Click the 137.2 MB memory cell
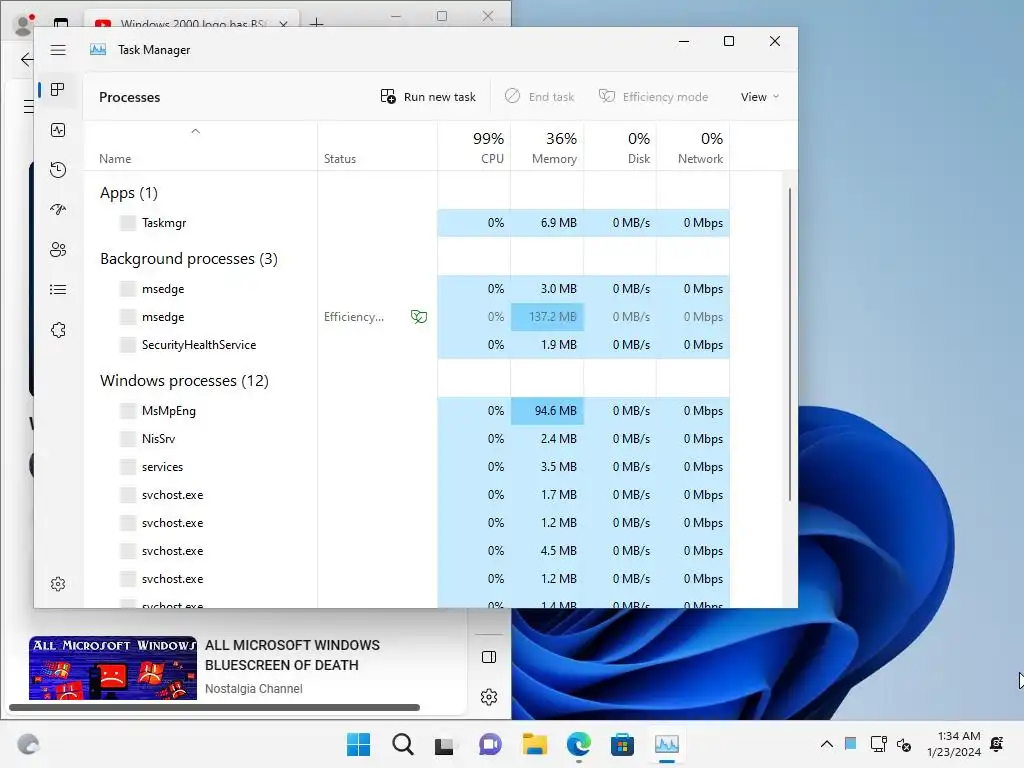The height and width of the screenshot is (768, 1024). [x=547, y=317]
